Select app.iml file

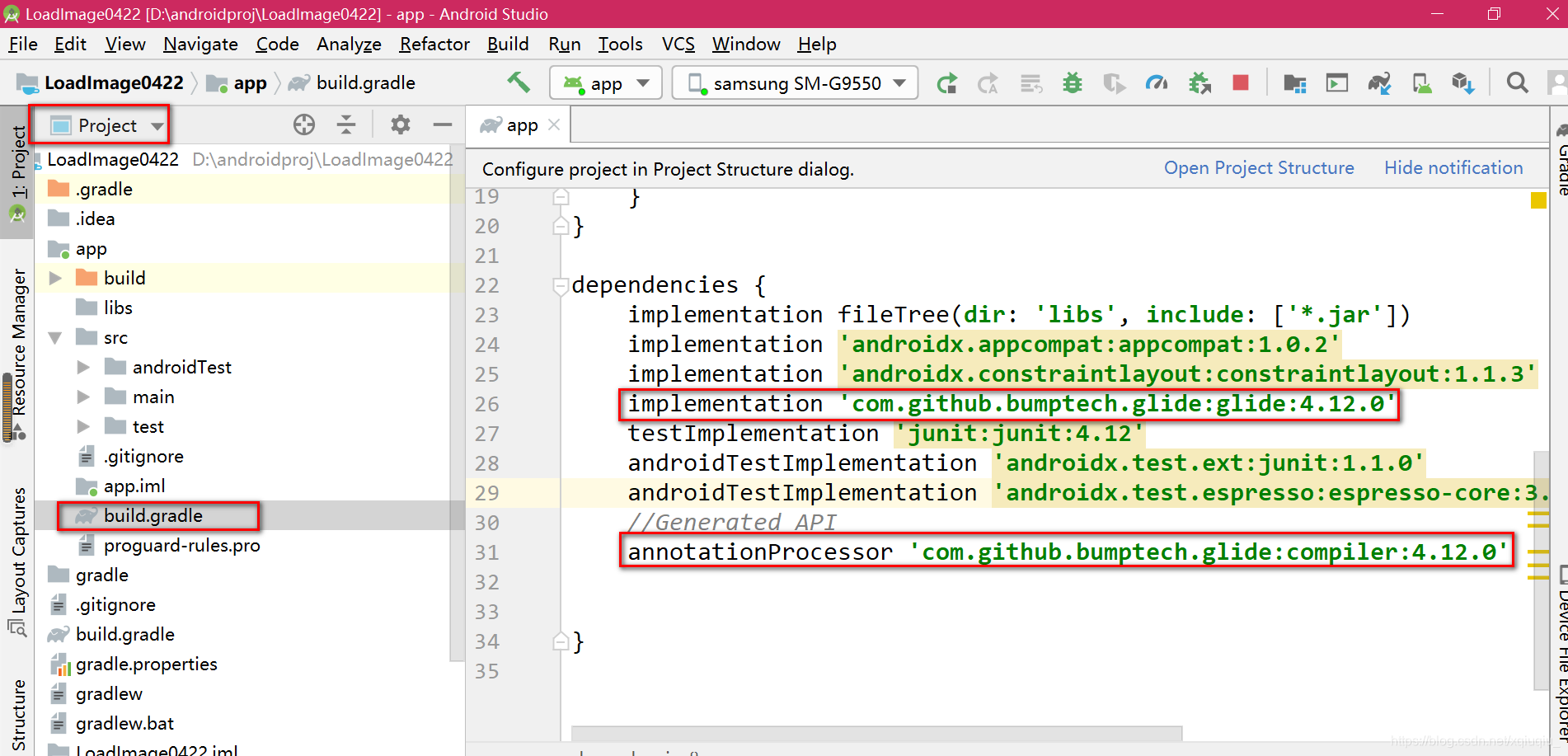pyautogui.click(x=134, y=486)
